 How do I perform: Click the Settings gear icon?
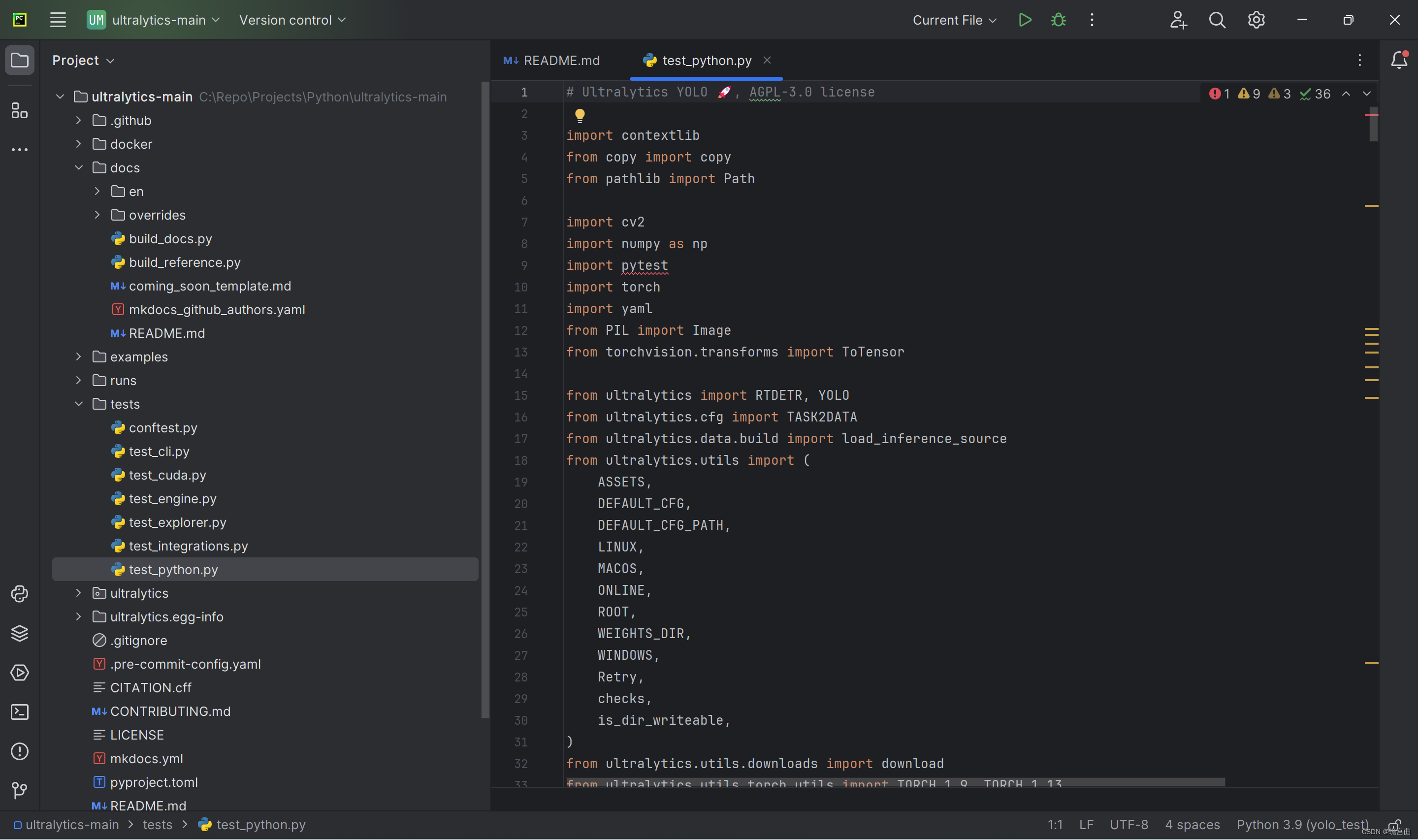(1256, 19)
